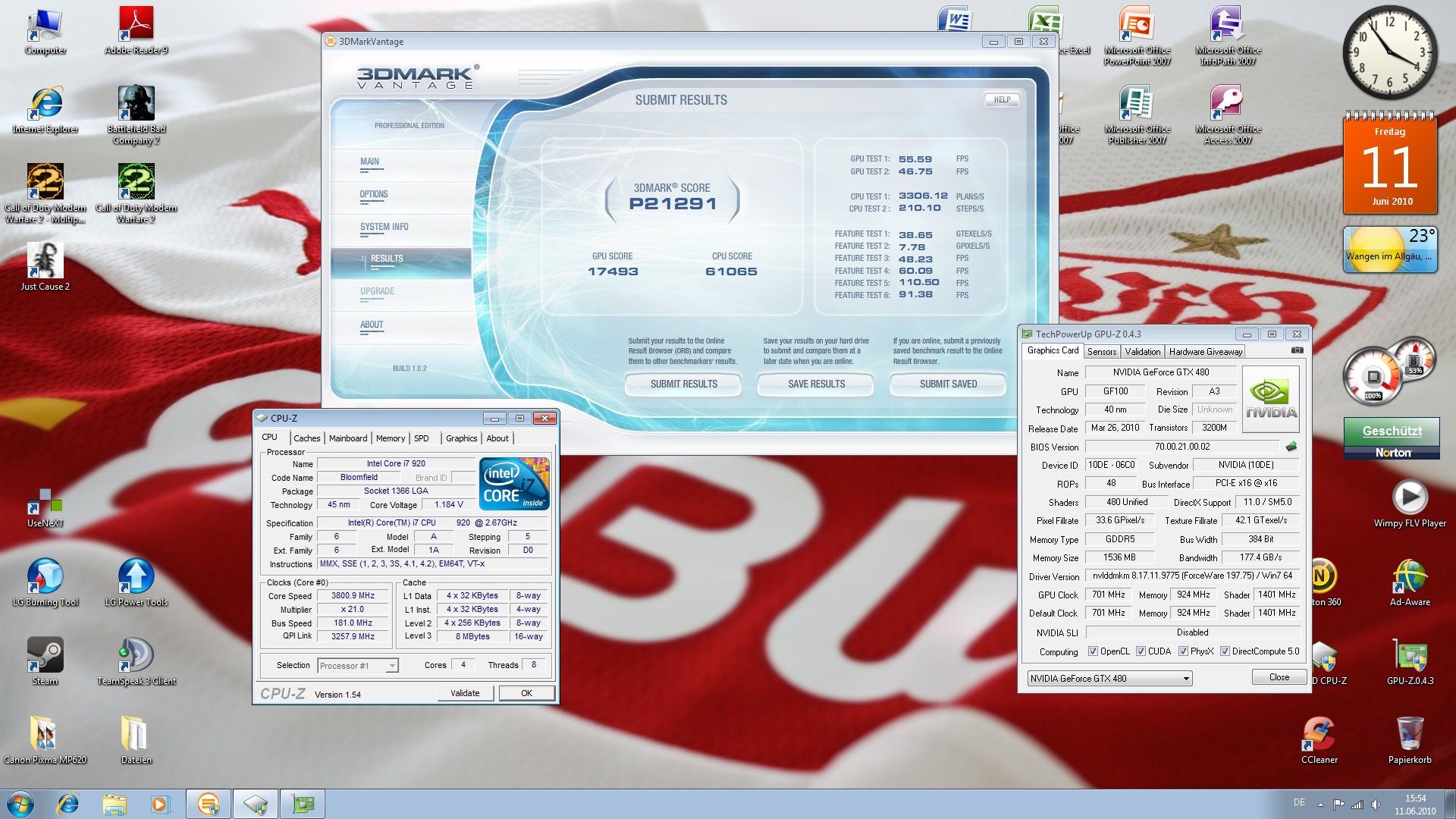Open the Windows Start button
The width and height of the screenshot is (1456, 819).
pyautogui.click(x=20, y=804)
